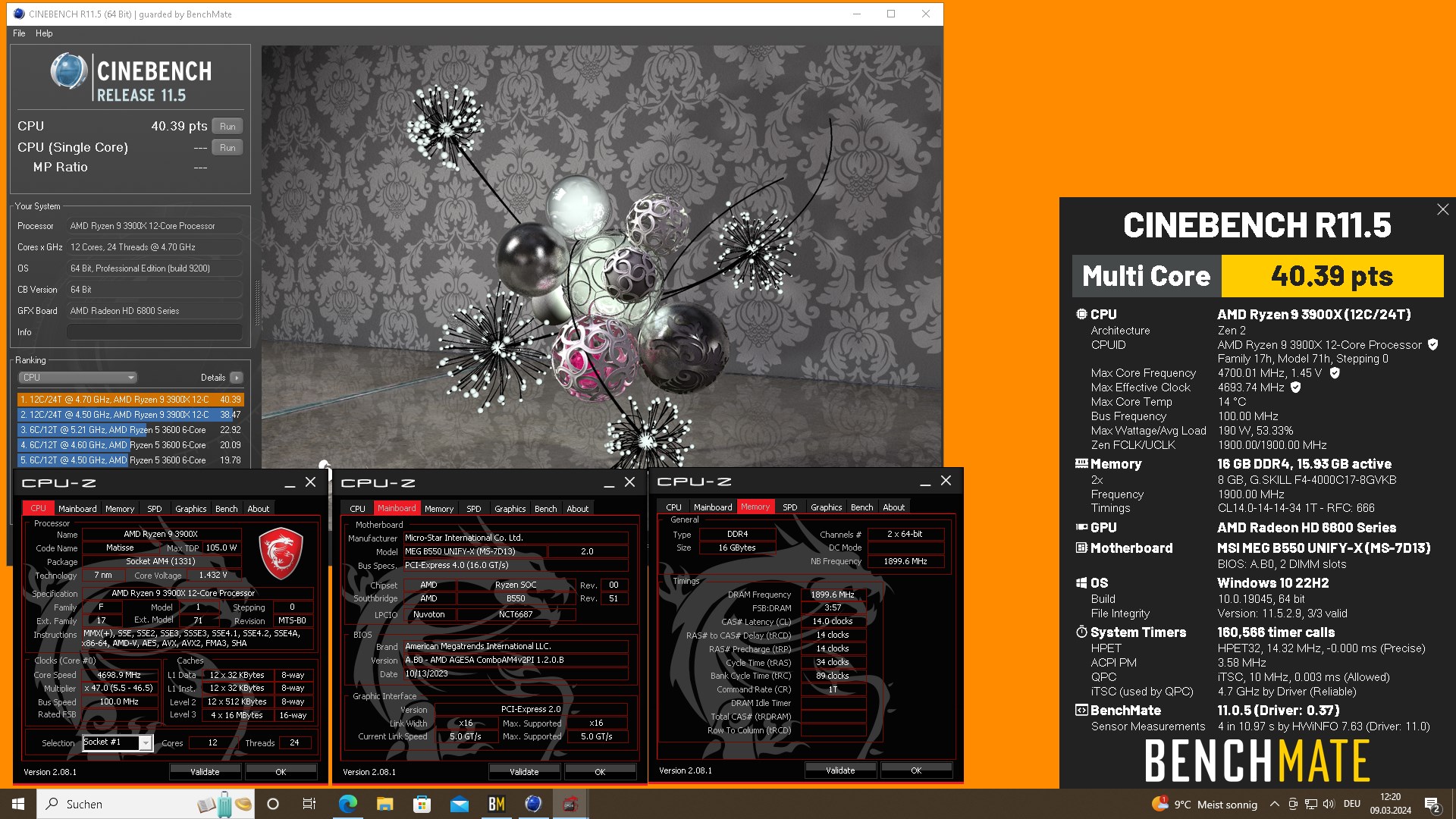The image size is (1456, 819).
Task: Select ranking entry 4 with 20.09 score
Action: coord(130,445)
